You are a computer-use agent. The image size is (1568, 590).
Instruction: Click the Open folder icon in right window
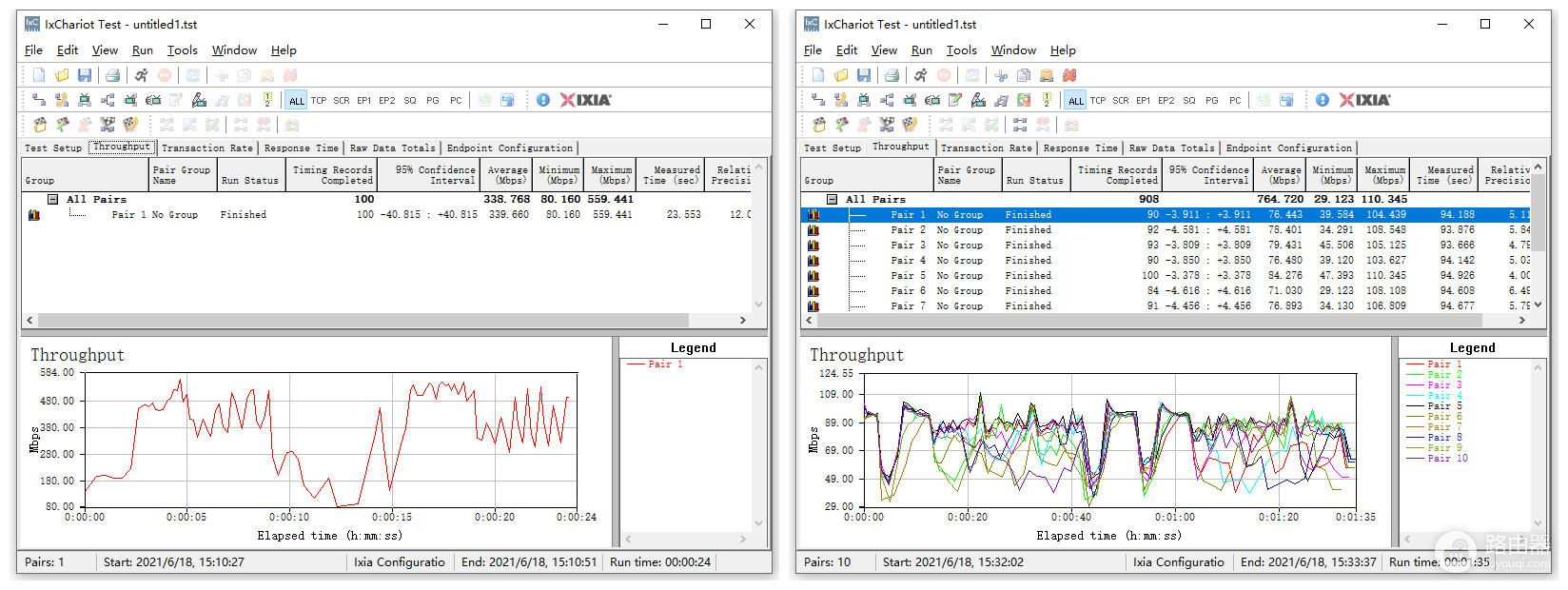[x=841, y=75]
